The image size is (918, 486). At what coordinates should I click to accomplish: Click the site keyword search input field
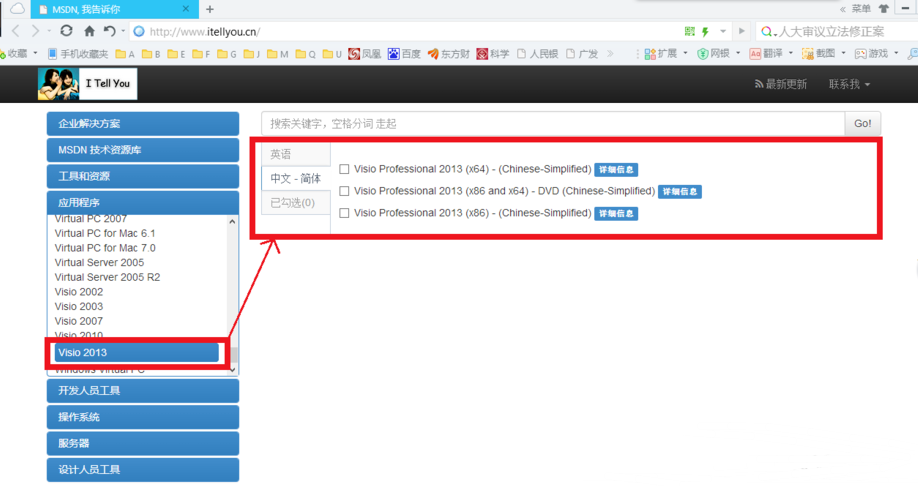point(553,124)
